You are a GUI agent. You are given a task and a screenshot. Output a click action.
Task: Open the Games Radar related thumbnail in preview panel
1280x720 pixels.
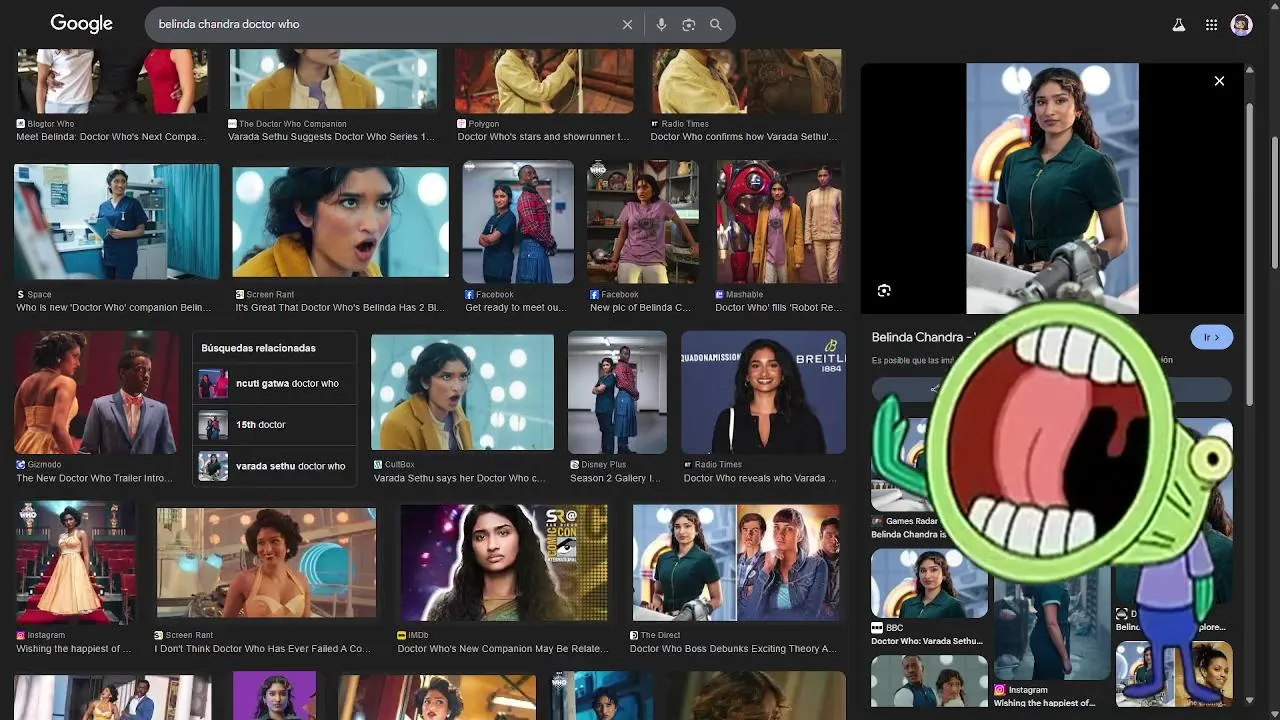(x=900, y=465)
